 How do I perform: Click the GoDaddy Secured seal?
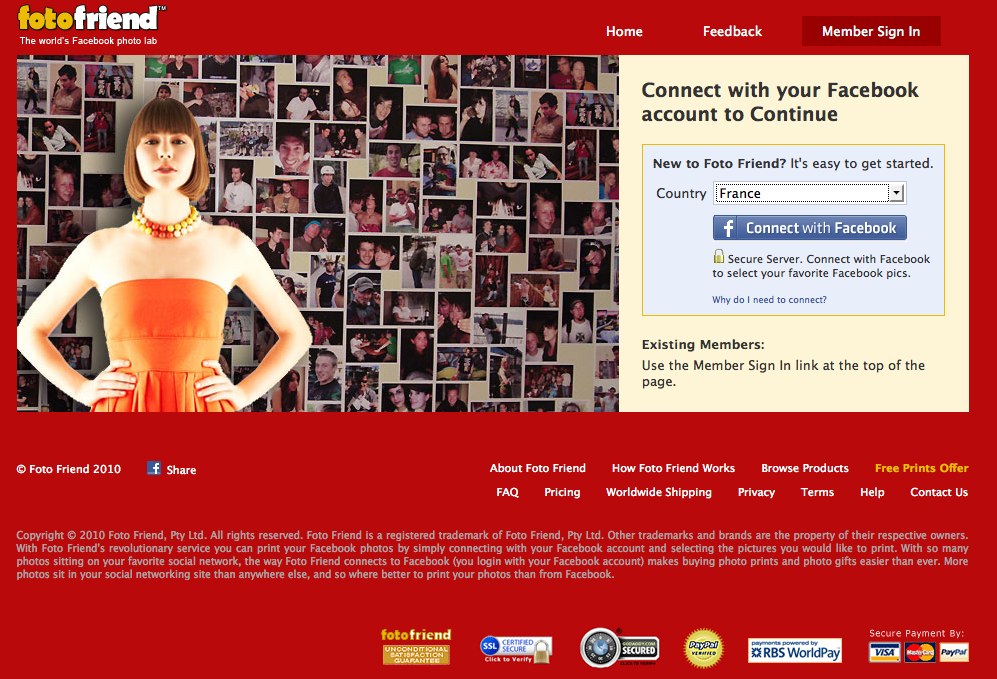pos(620,648)
